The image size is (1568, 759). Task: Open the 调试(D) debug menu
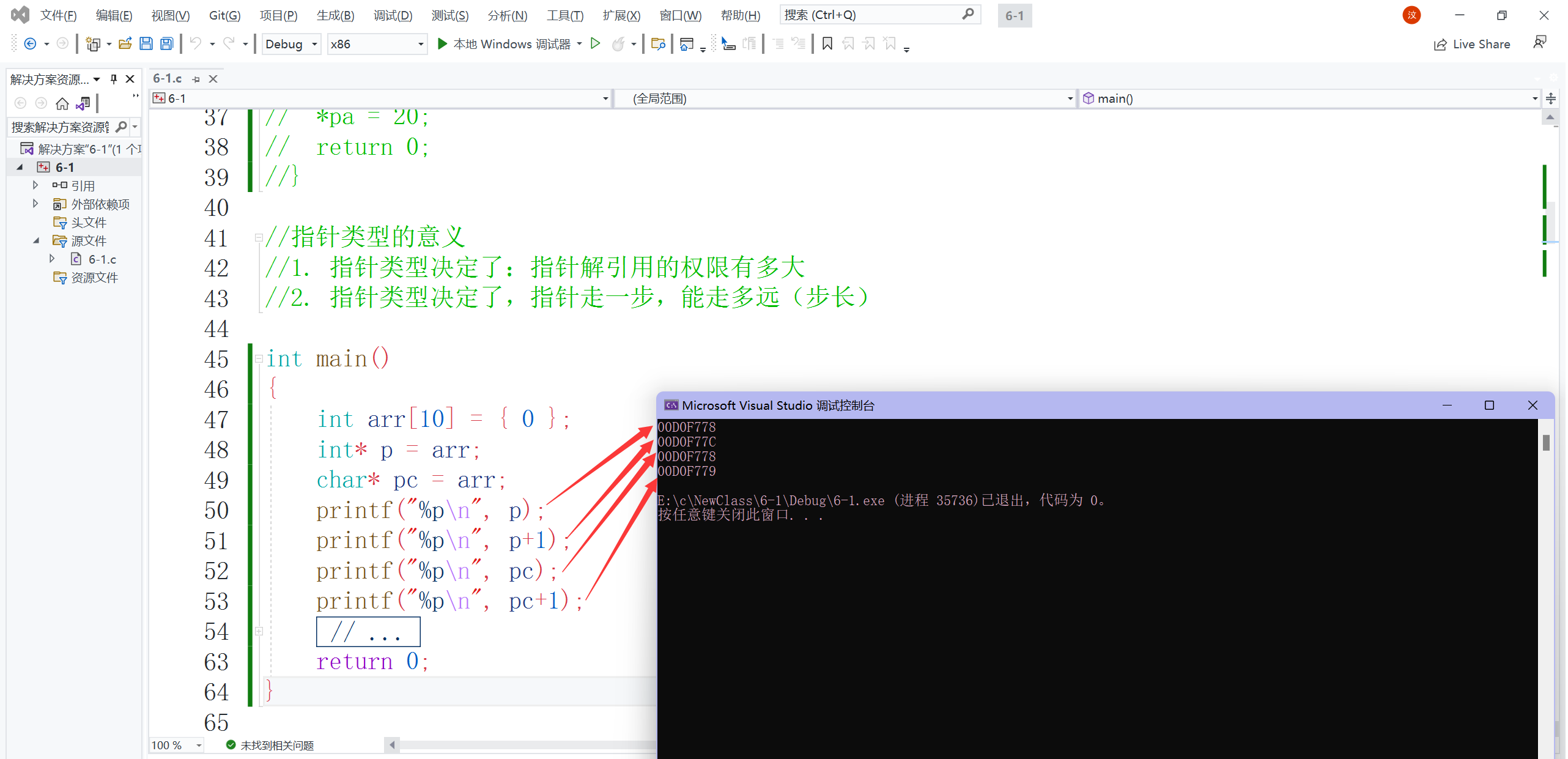(x=393, y=15)
